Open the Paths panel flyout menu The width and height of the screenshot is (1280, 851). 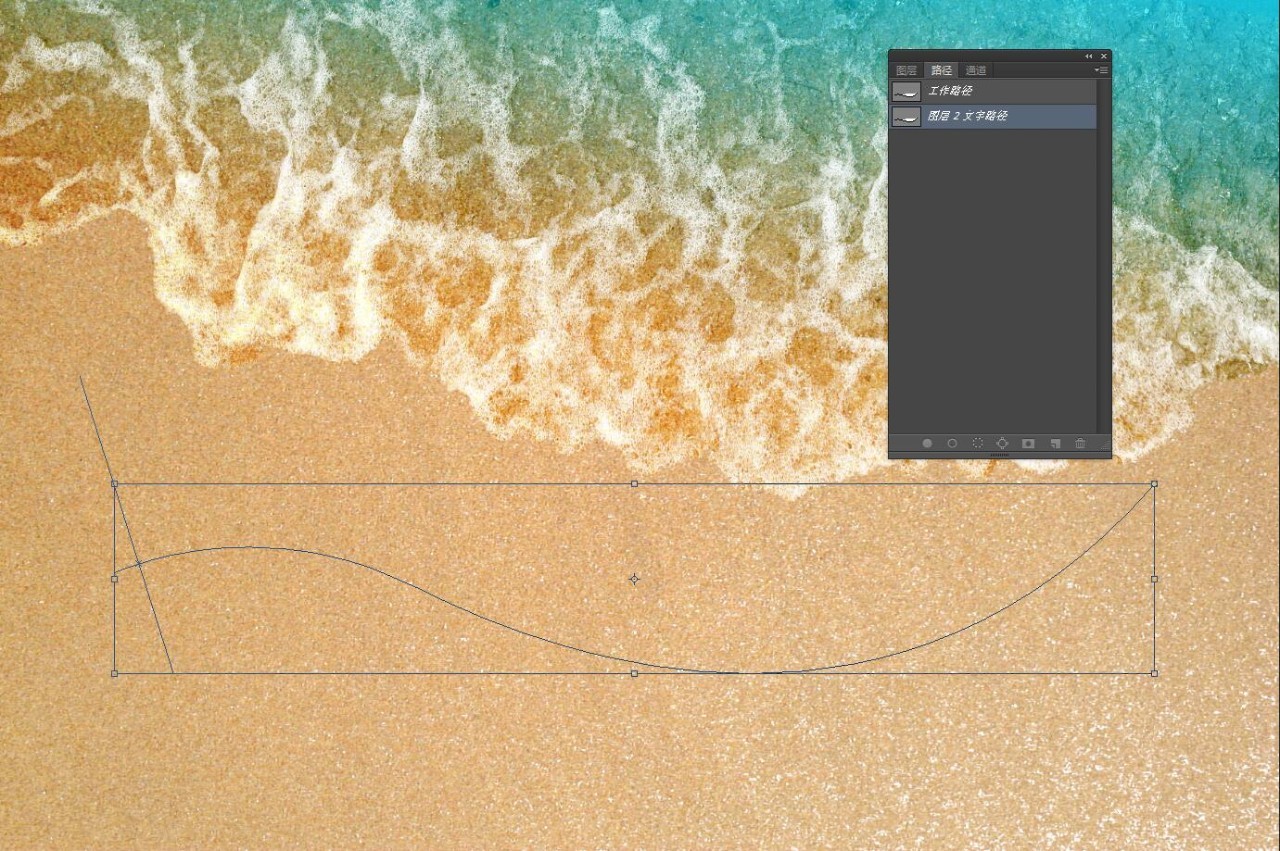[x=1101, y=70]
